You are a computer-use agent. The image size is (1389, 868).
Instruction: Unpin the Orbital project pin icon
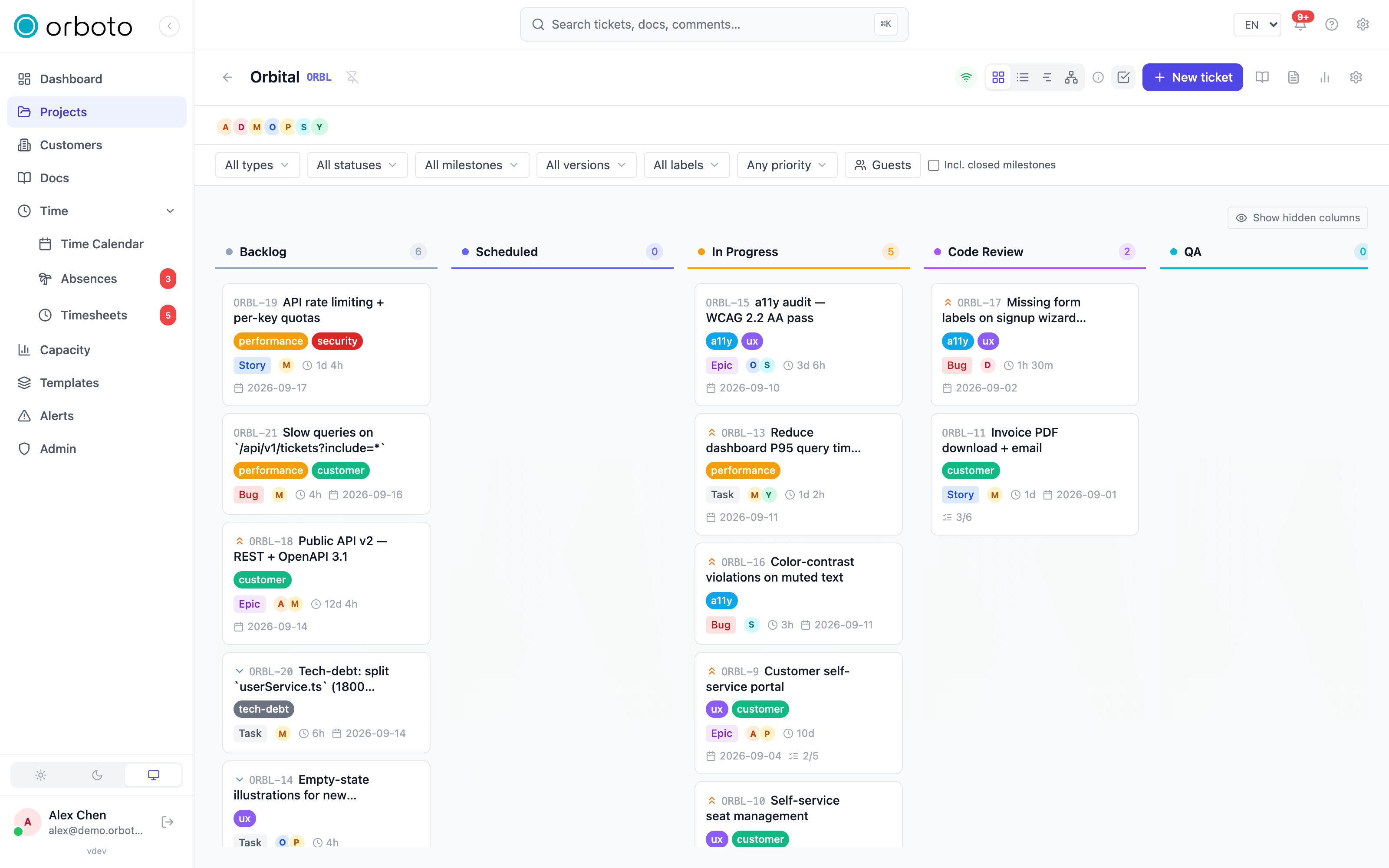pyautogui.click(x=352, y=77)
